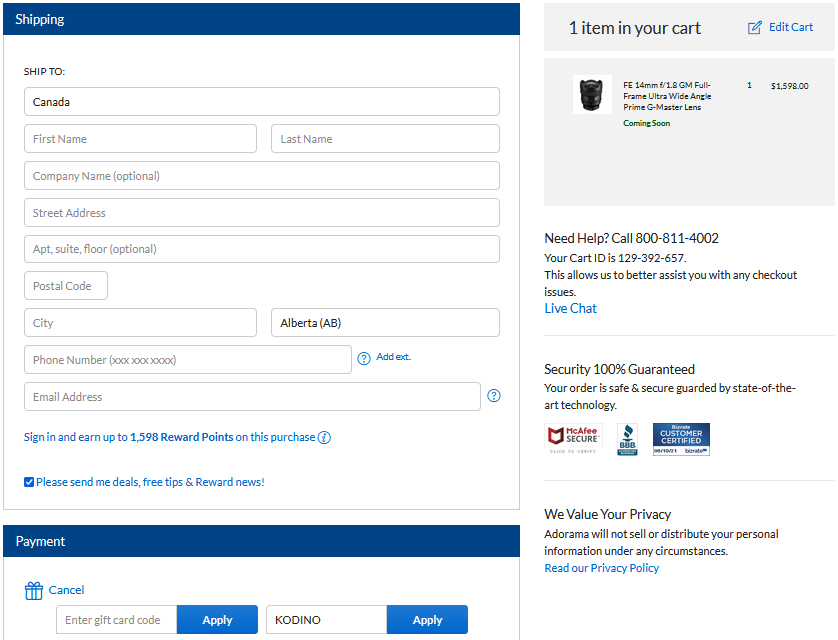Viewport: 838px width, 640px height.
Task: Open the Canada country dropdown
Action: [262, 102]
